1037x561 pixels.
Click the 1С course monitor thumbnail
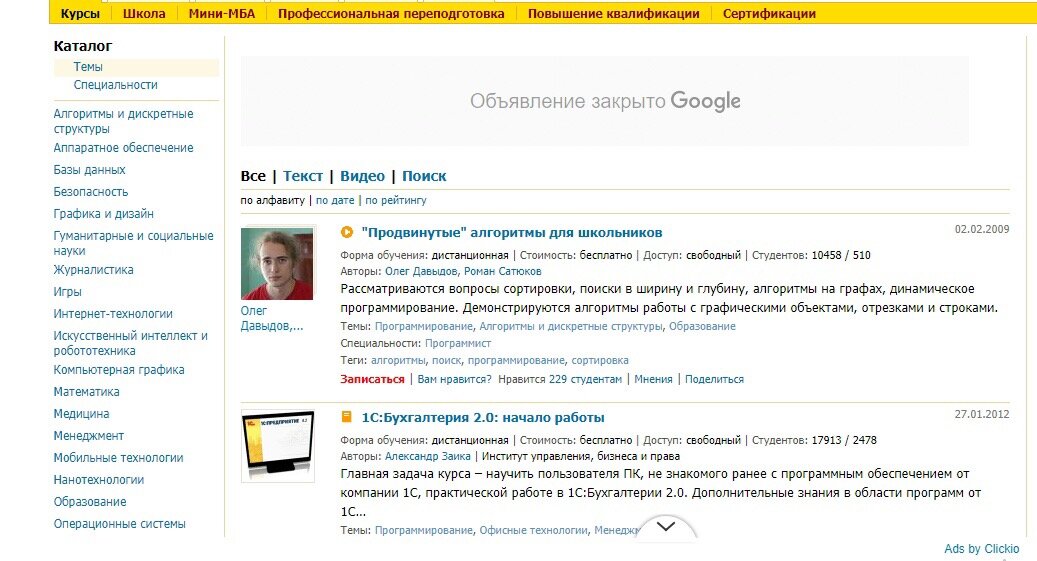pyautogui.click(x=278, y=446)
